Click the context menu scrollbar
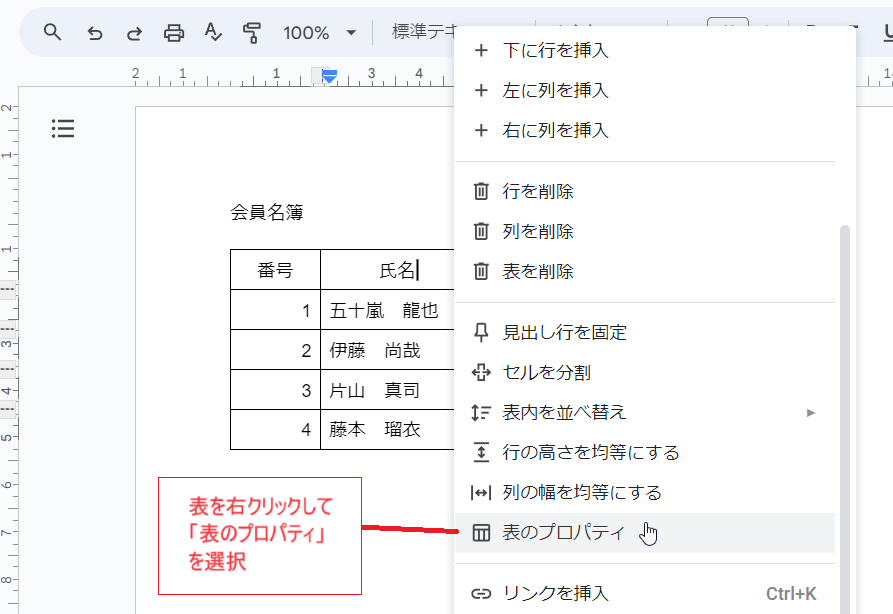The image size is (893, 614). (x=845, y=419)
